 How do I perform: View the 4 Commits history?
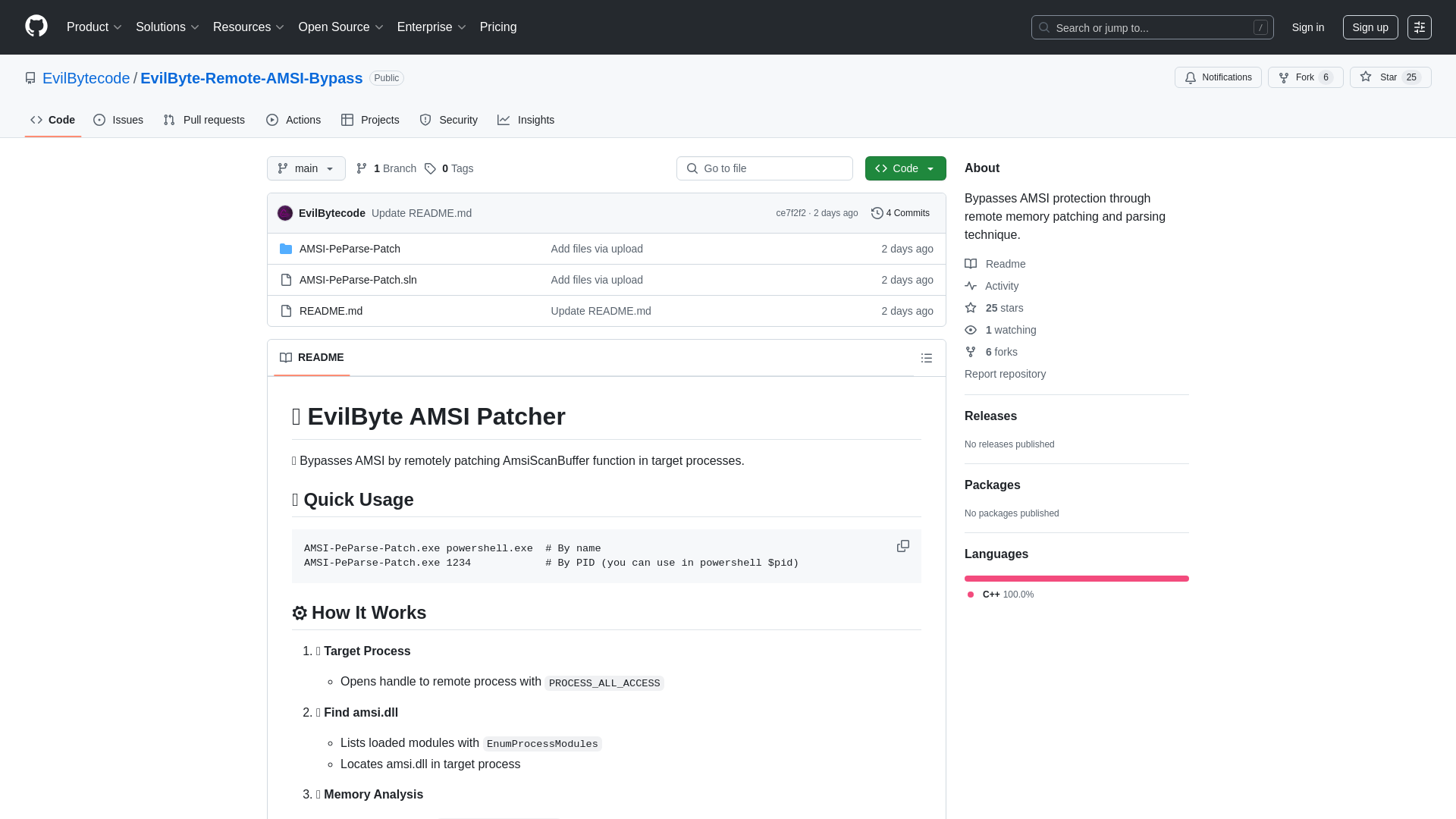pos(900,213)
